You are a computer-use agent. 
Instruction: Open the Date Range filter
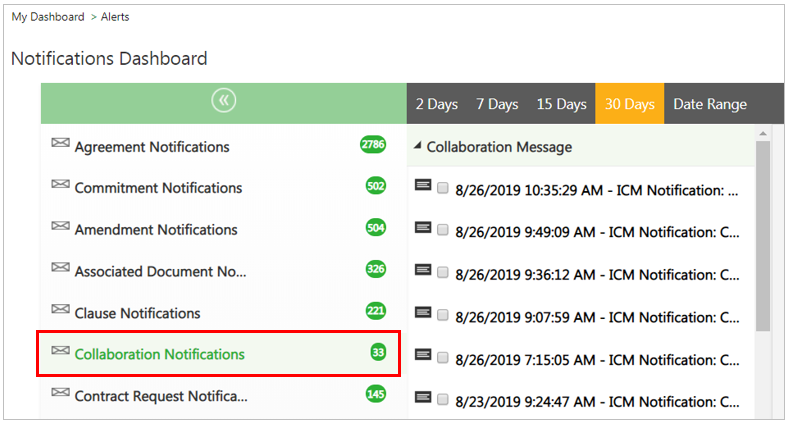(709, 104)
